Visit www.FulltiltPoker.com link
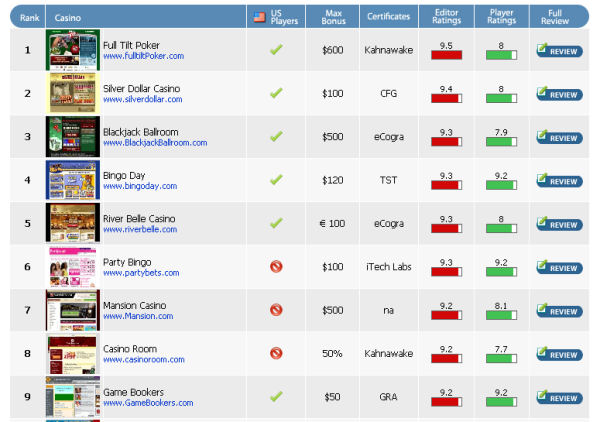The image size is (600, 422). coord(143,56)
